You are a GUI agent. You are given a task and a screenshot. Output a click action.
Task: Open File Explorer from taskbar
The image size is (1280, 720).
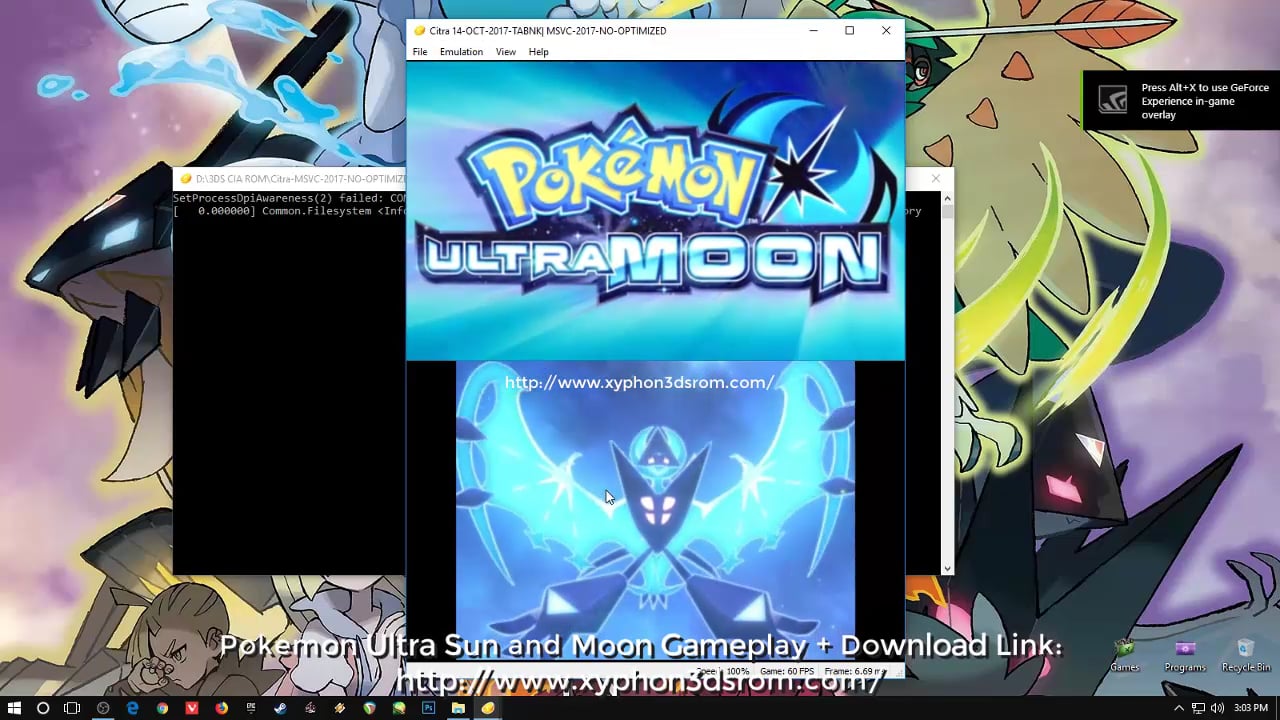[458, 708]
